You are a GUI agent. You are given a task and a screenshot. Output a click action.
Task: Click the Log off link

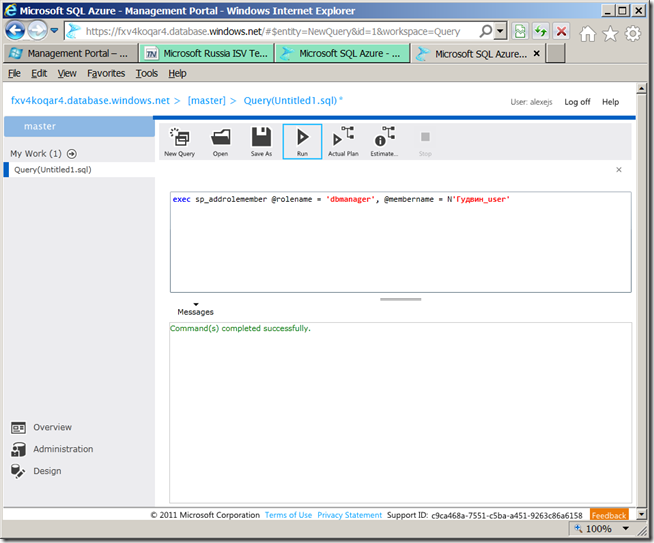point(577,102)
